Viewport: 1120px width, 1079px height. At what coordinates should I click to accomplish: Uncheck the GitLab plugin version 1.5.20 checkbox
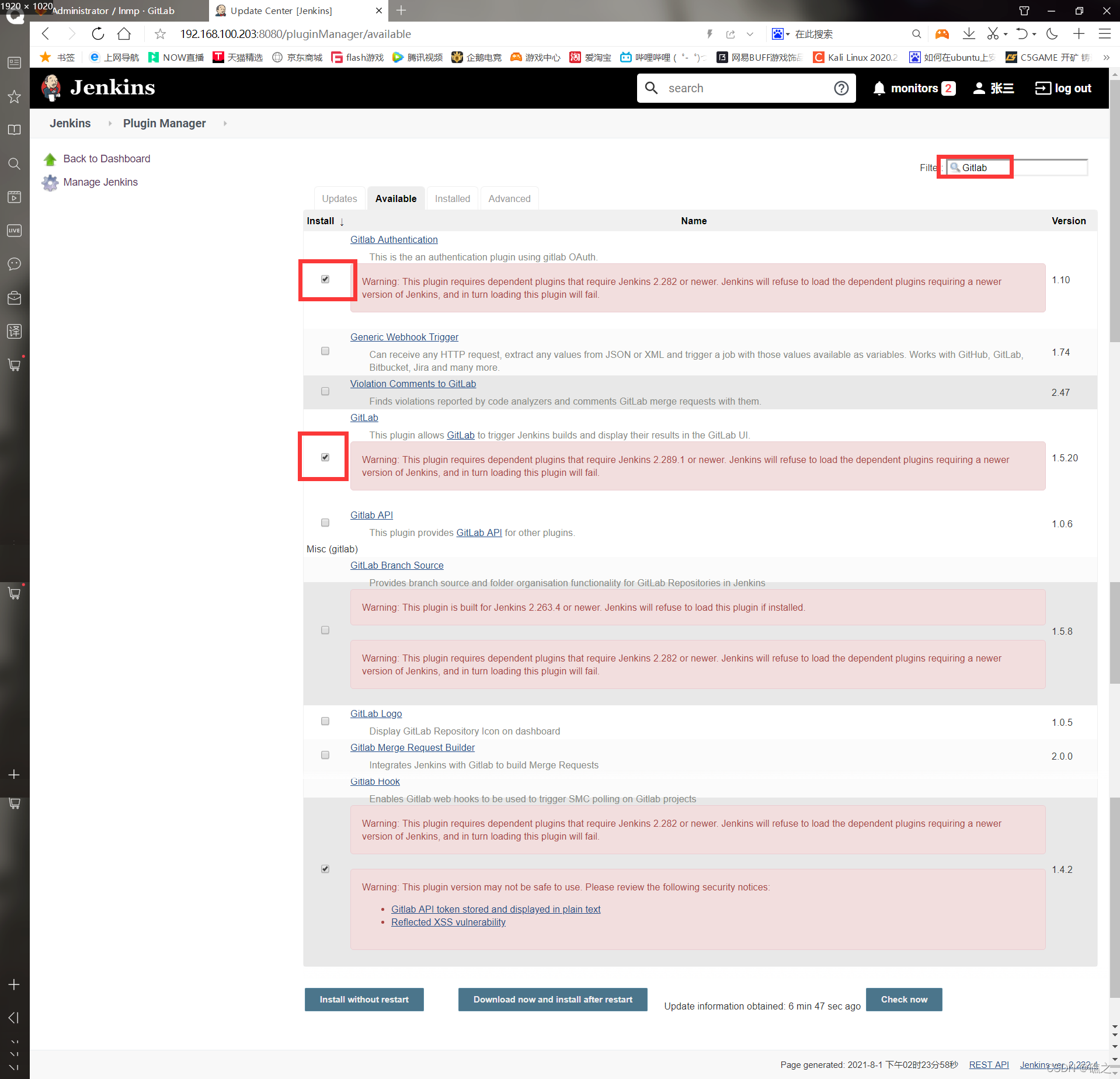coord(325,457)
